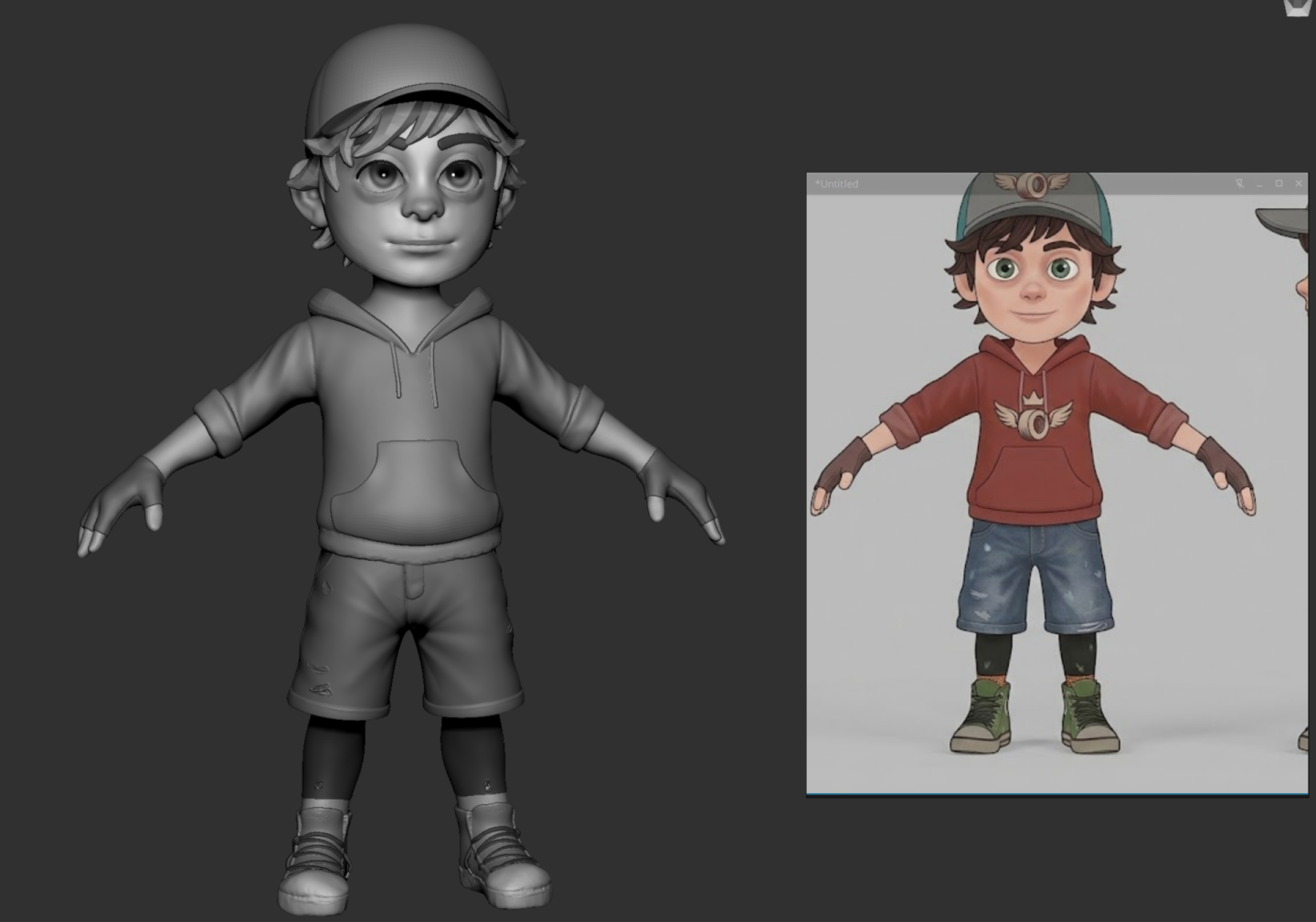Close the Untitled reference window

[1299, 184]
